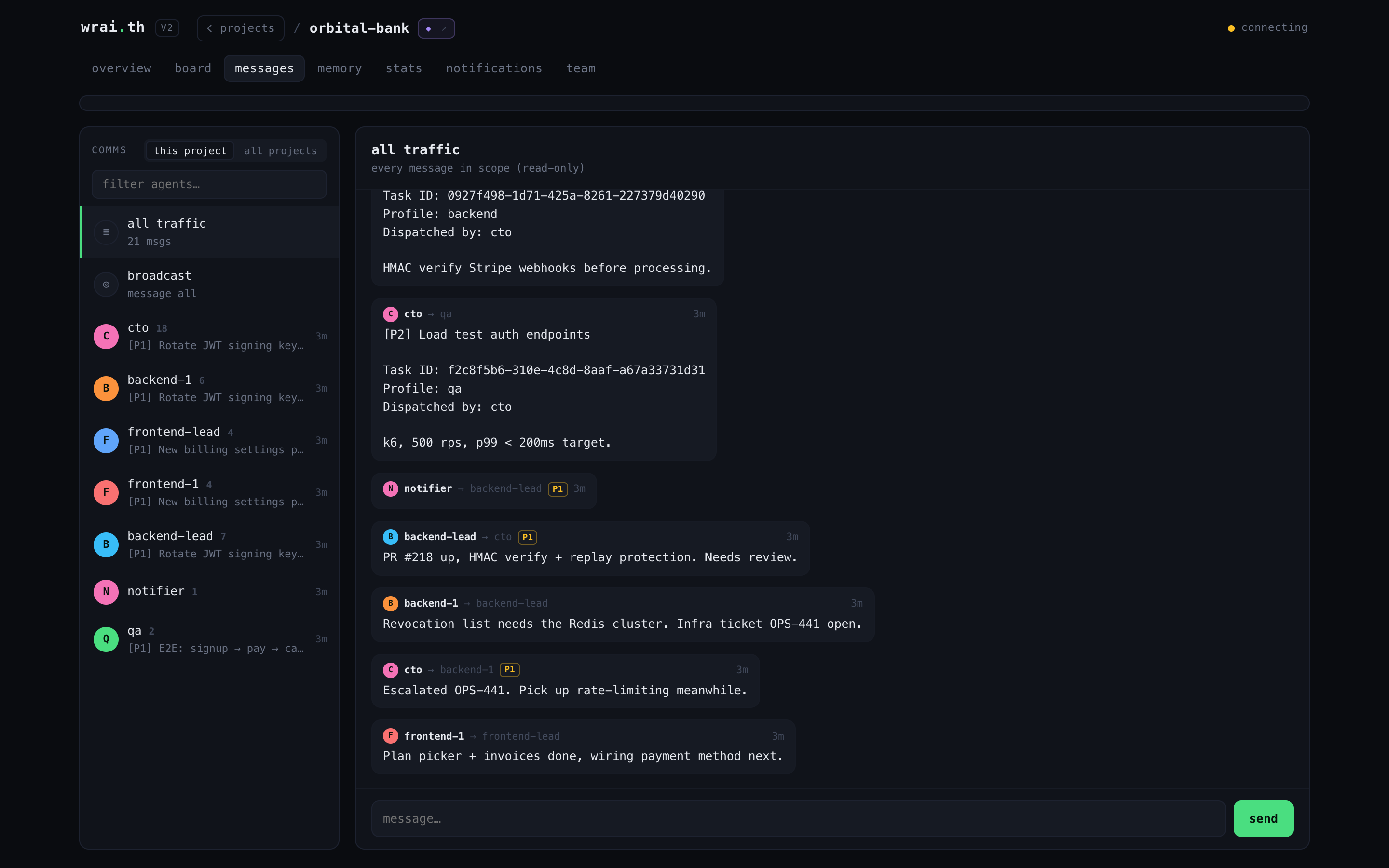Click frontend-1 avatar on Plan picker message
The height and width of the screenshot is (868, 1389).
(390, 736)
